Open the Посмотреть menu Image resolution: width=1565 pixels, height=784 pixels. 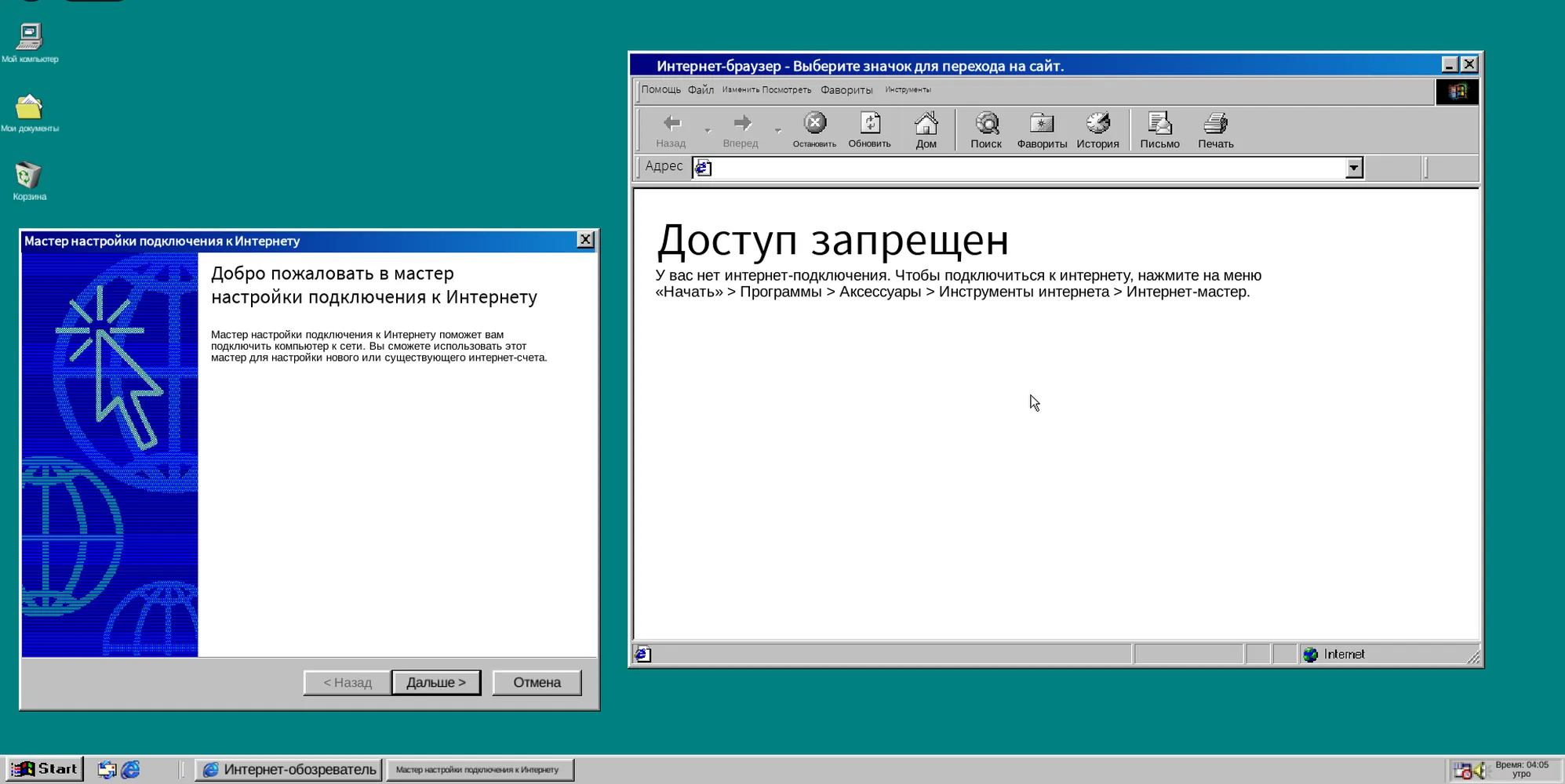(x=787, y=90)
